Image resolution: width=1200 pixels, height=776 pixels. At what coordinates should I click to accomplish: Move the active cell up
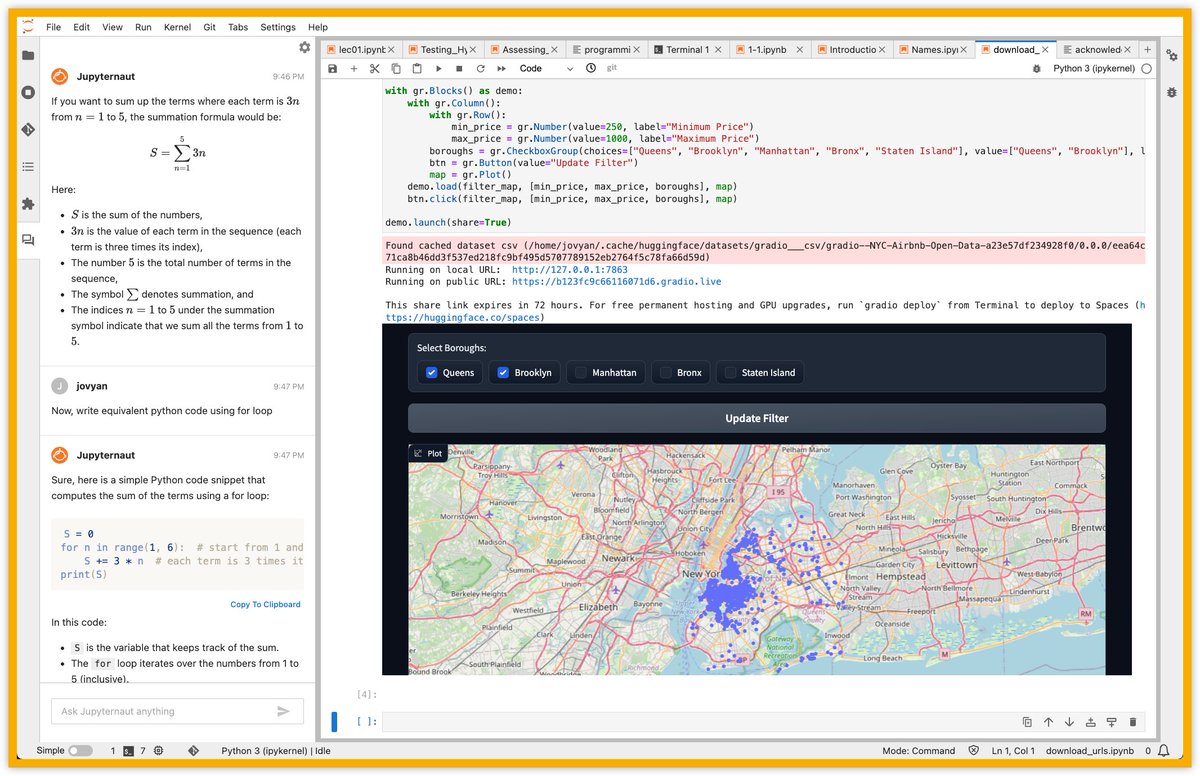click(1048, 722)
